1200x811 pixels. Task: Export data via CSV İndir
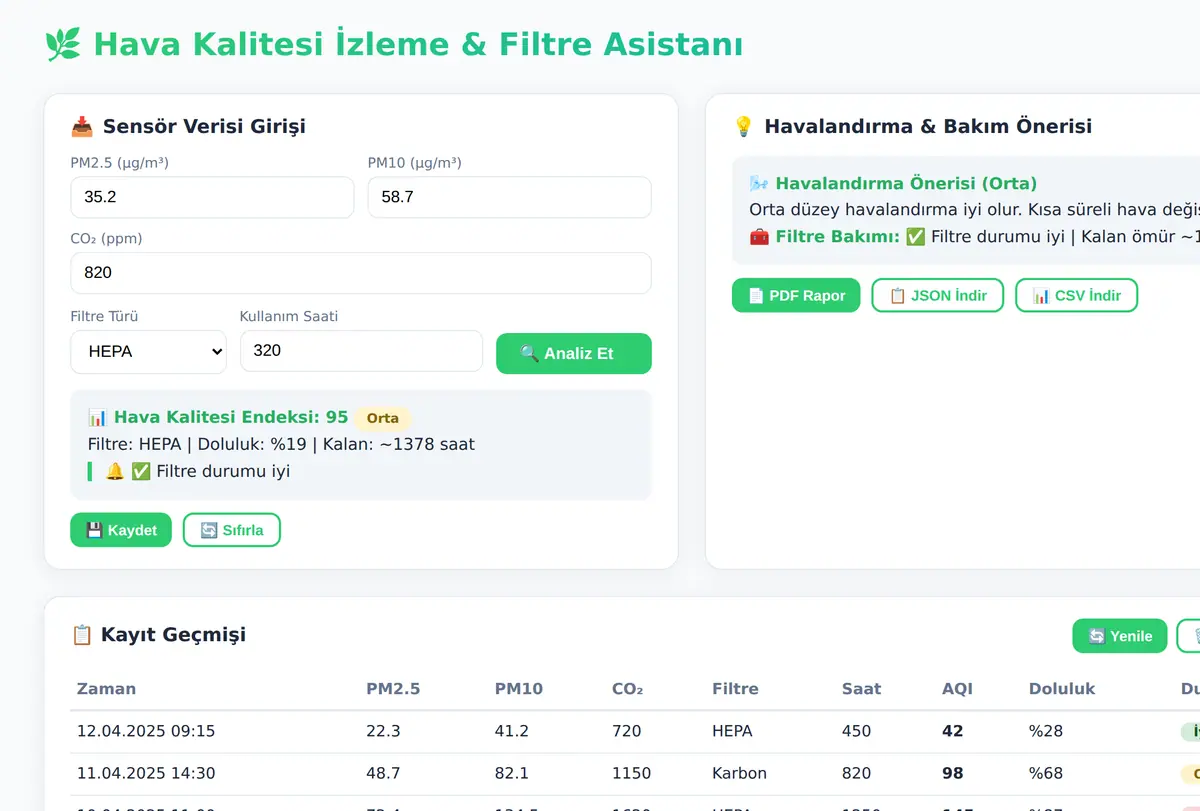pyautogui.click(x=1077, y=295)
